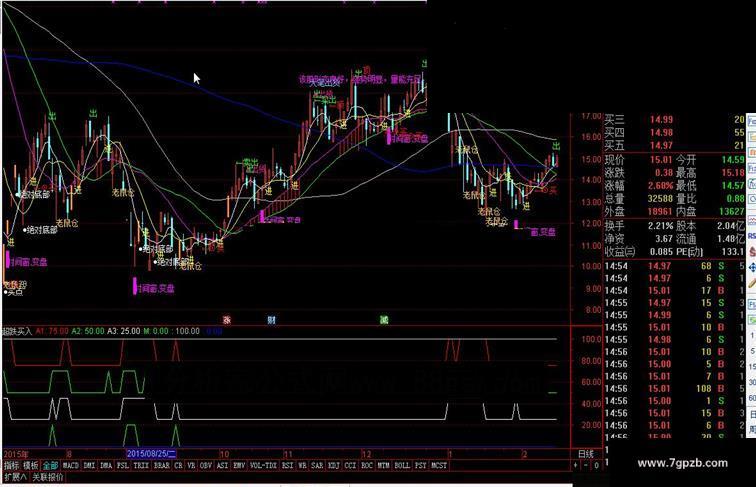Click the 14:56 trade row with volume 108
Image resolution: width=756 pixels, height=487 pixels.
pyautogui.click(x=675, y=389)
